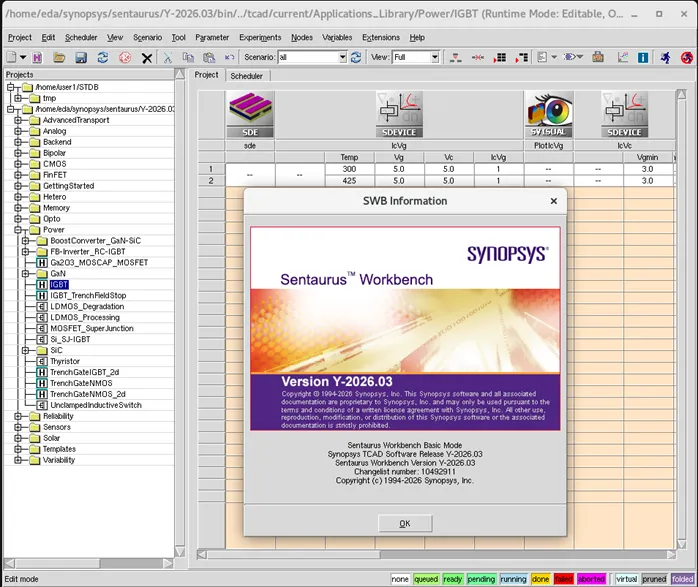
Task: Click the refresh icon beside Scenario field
Action: tap(356, 57)
